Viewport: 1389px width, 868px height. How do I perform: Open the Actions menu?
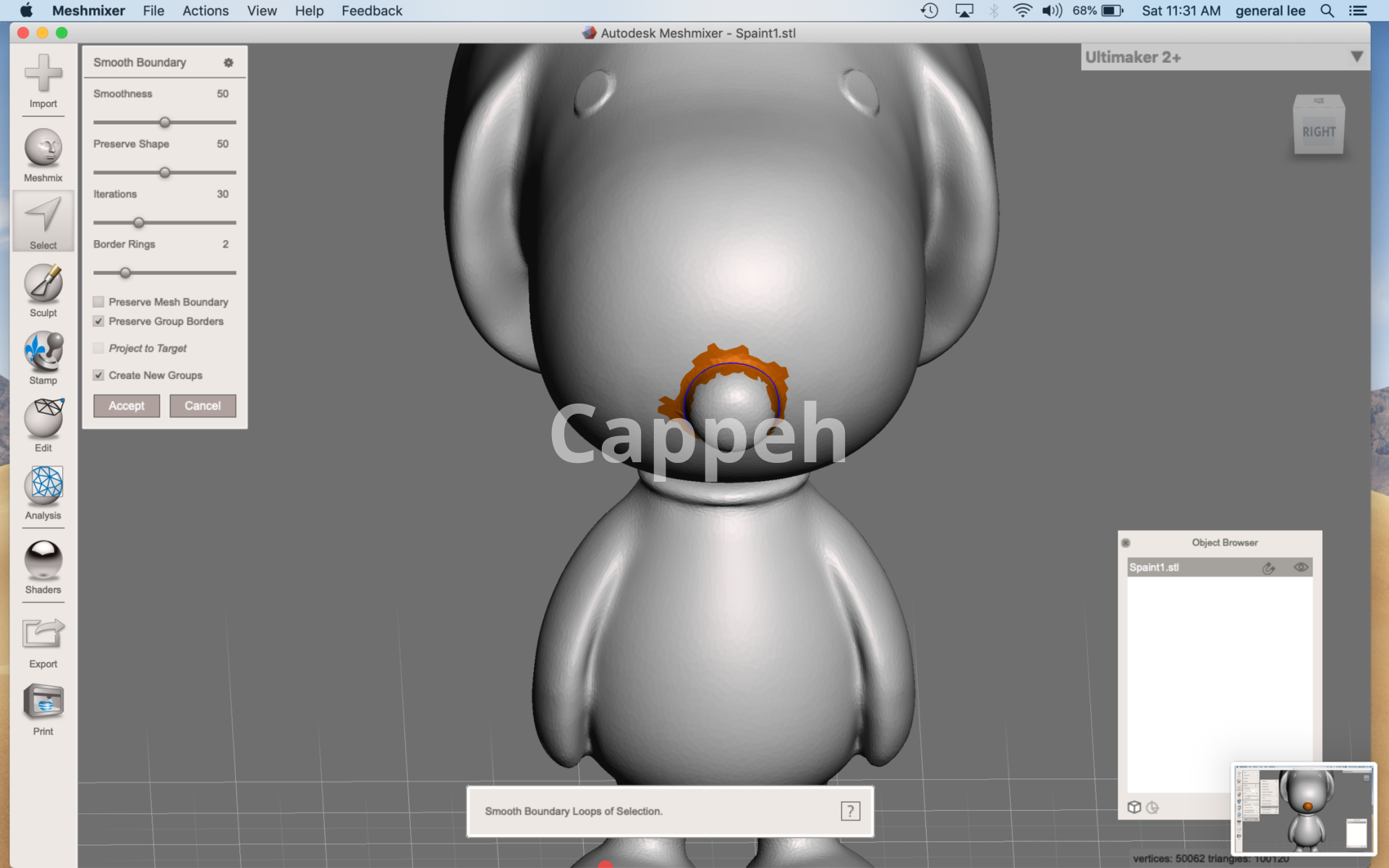point(205,11)
